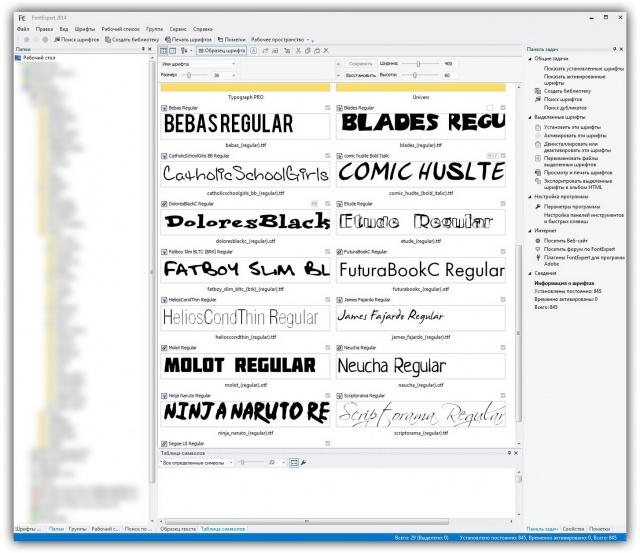The image size is (640, 553).
Task: Click the Размер slider handle
Action: click(x=189, y=75)
